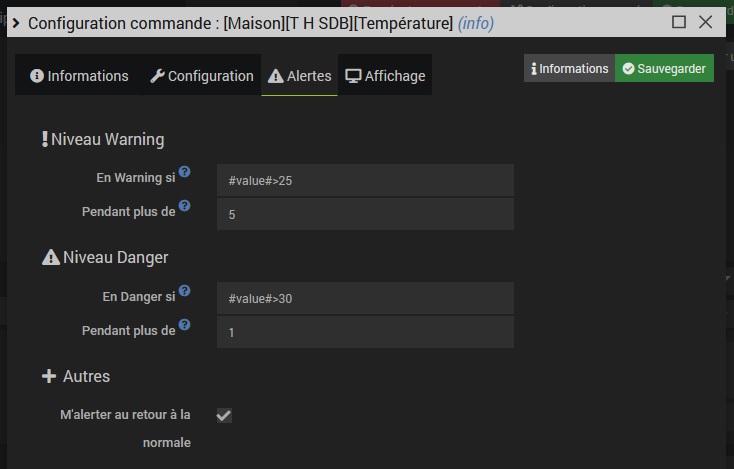The height and width of the screenshot is (469, 734).
Task: Maximize the configuration dialog window
Action: pos(679,22)
